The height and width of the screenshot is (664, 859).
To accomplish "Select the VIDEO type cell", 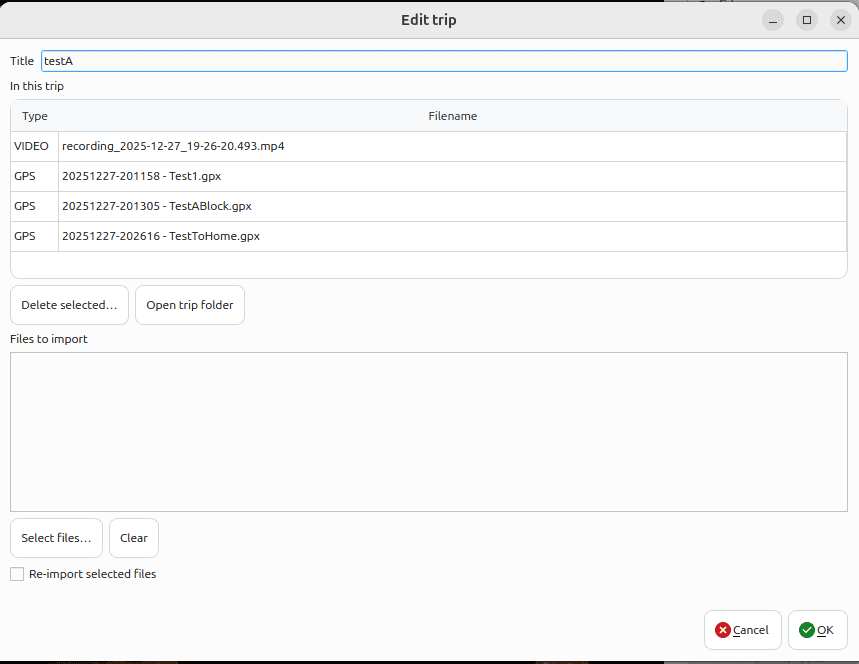I will [32, 146].
